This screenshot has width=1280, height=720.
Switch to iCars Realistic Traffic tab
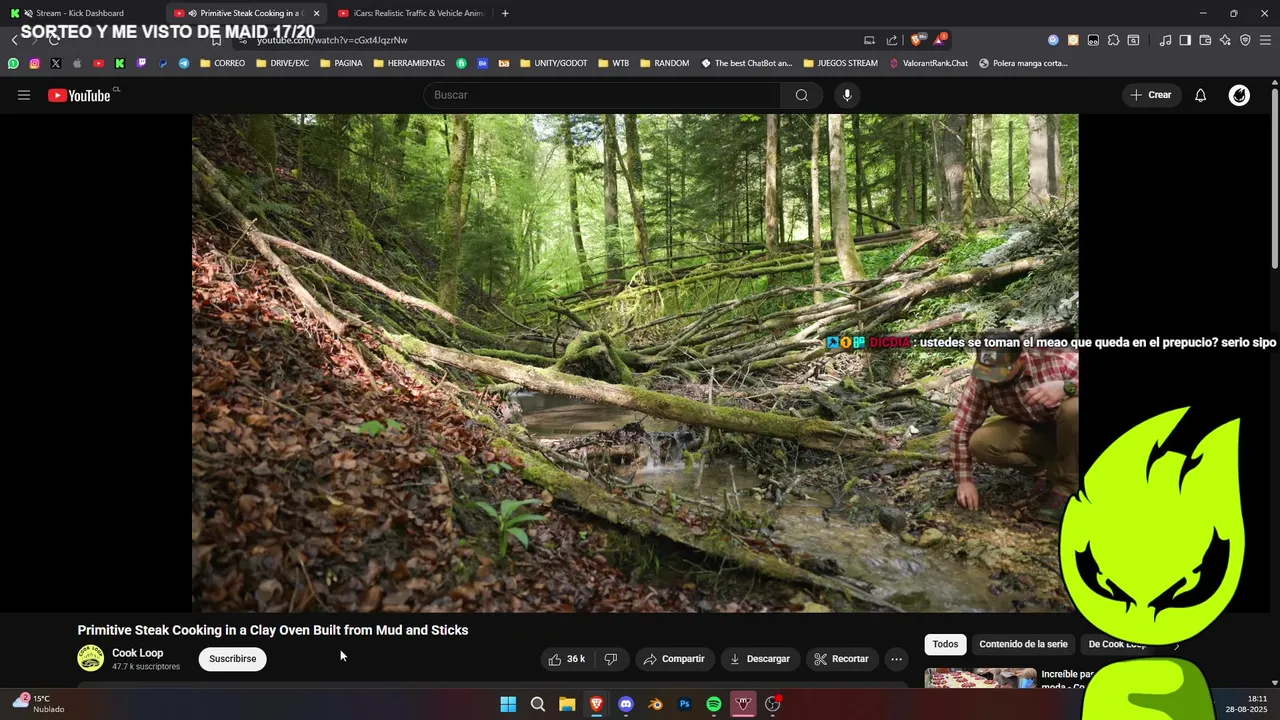(412, 13)
